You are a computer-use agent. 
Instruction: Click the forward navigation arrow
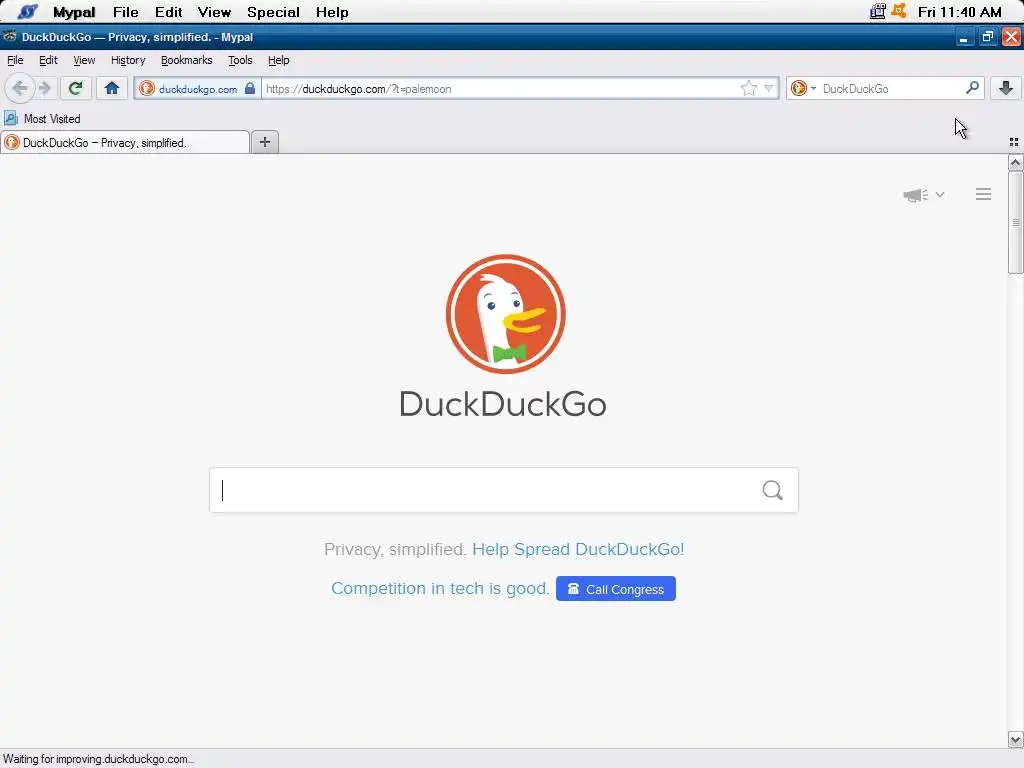click(44, 88)
